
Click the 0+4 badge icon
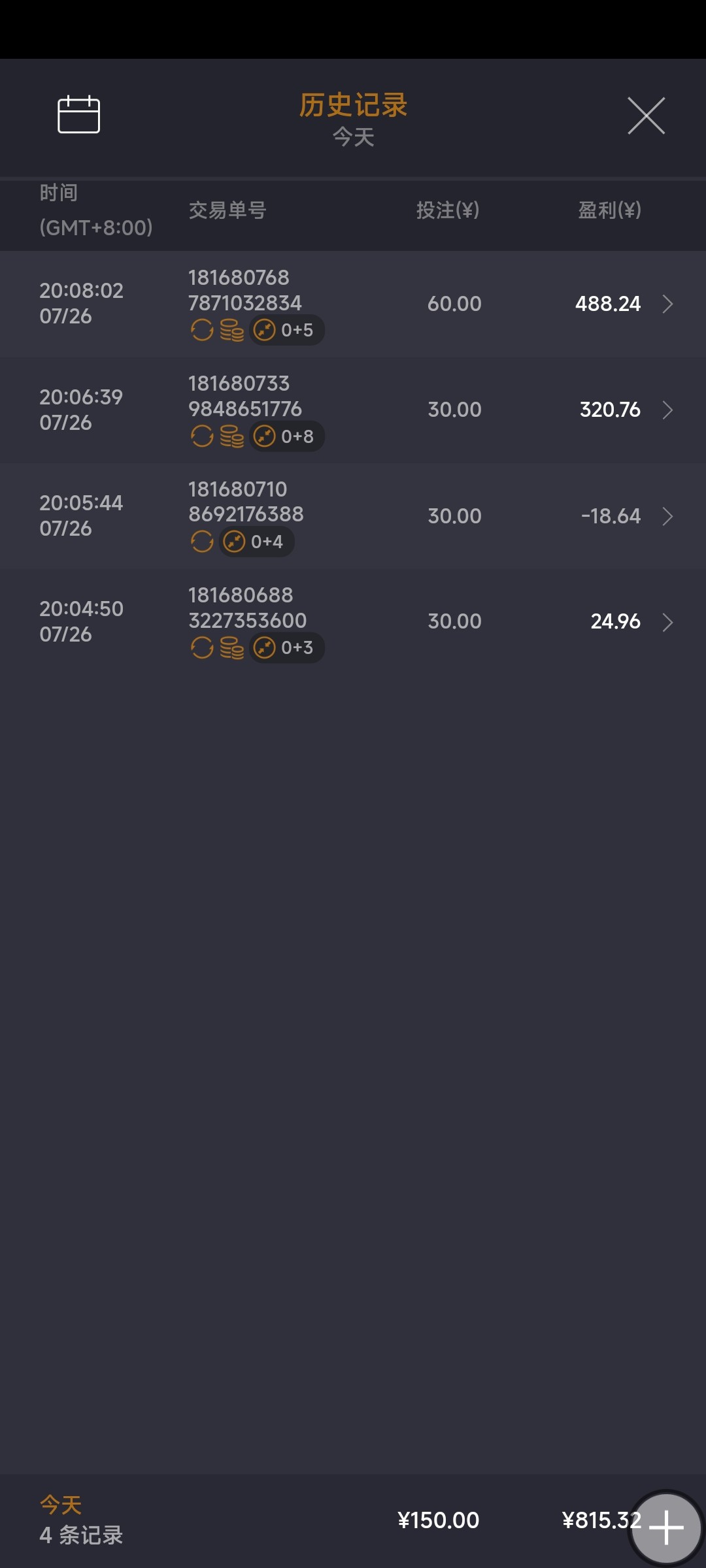pos(256,542)
